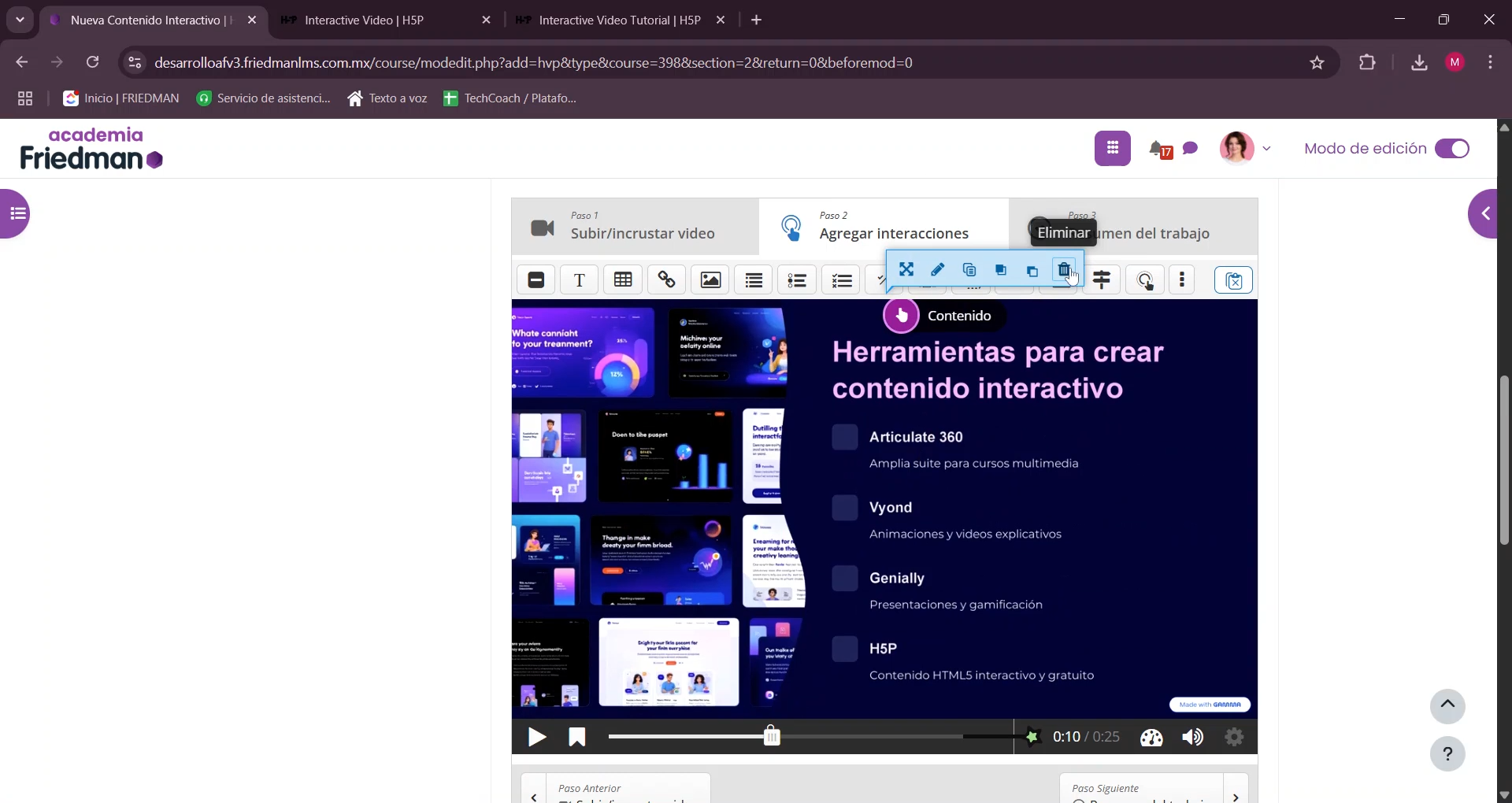The image size is (1512, 803).
Task: Play the interactive video
Action: [537, 738]
